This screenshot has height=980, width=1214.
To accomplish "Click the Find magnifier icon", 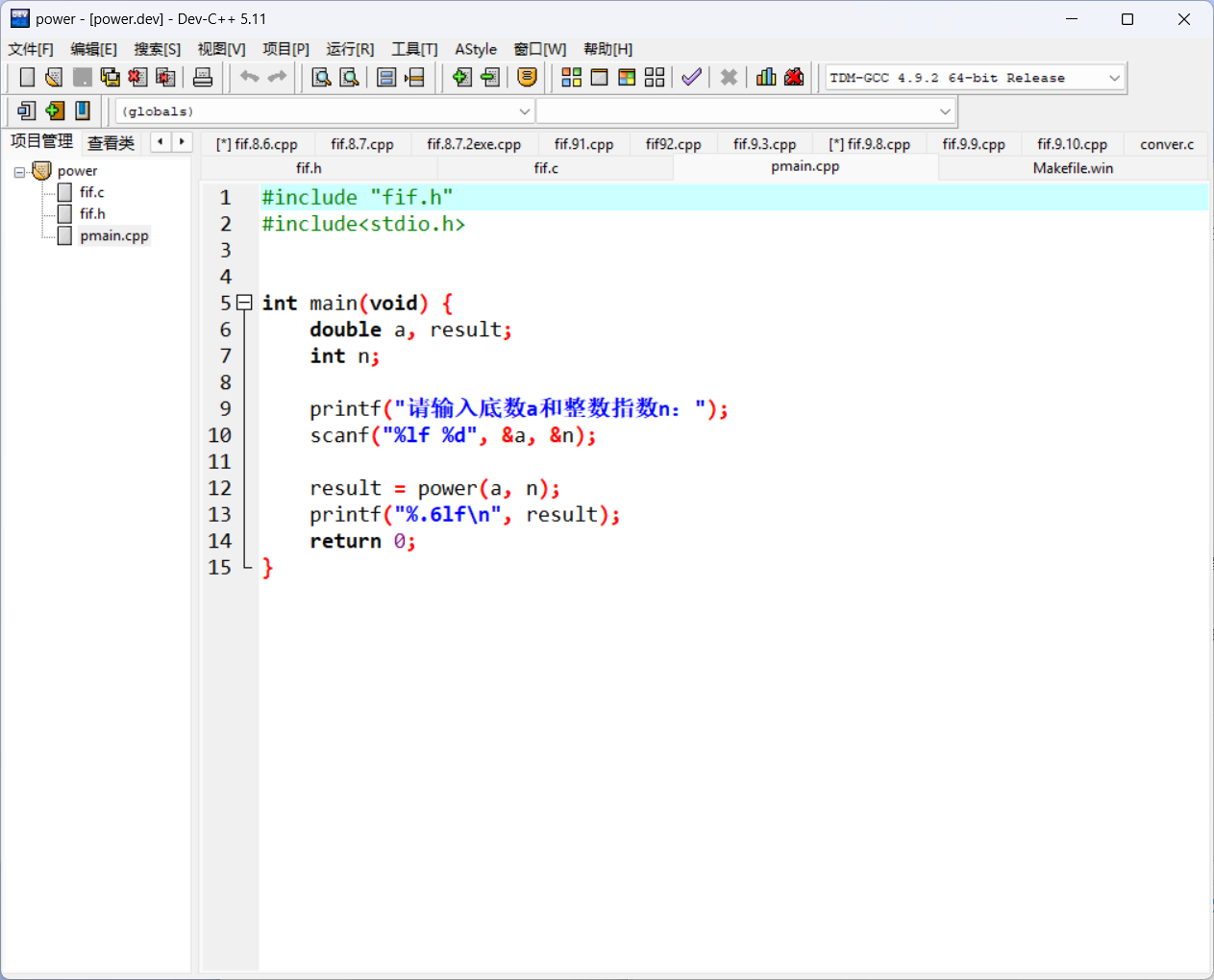I will (321, 78).
